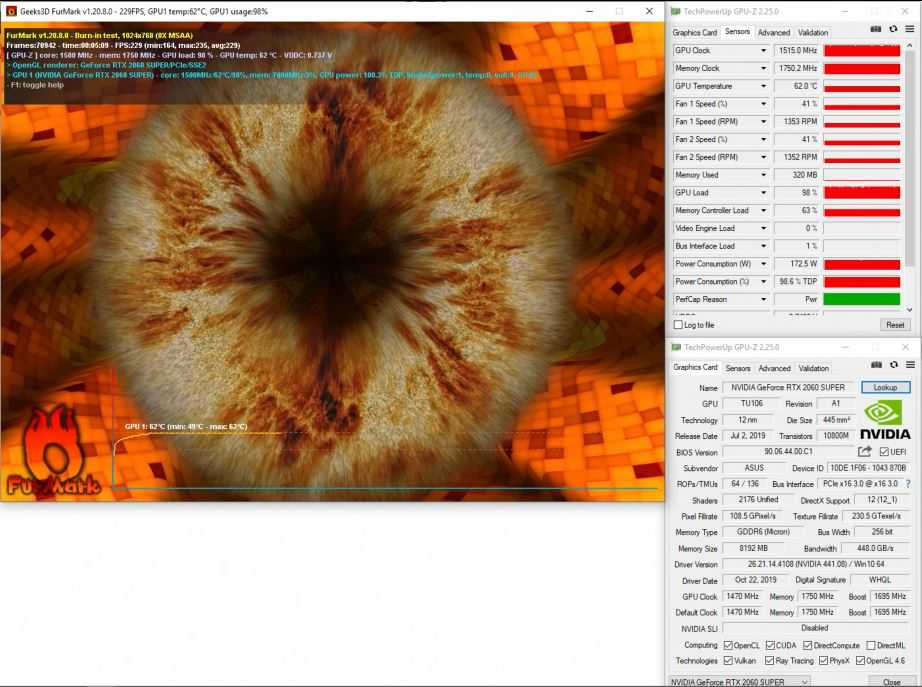Expand the PerfCap Reason sensor dropdown
Image resolution: width=922 pixels, height=687 pixels.
[764, 299]
